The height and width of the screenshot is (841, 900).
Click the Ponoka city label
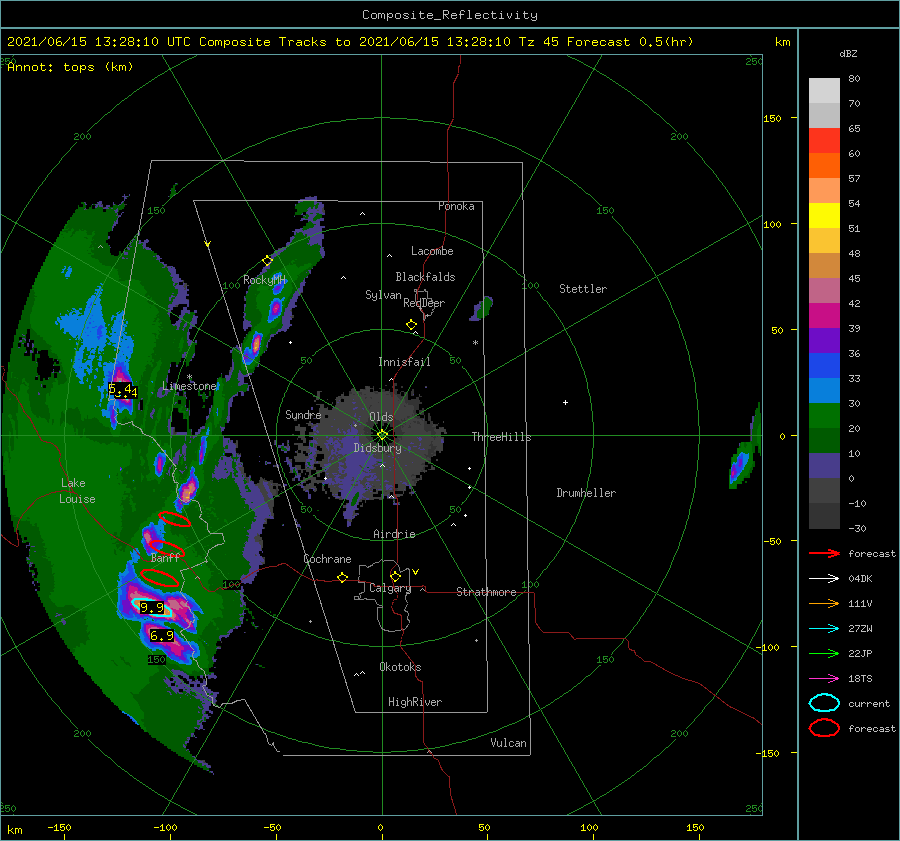click(456, 206)
